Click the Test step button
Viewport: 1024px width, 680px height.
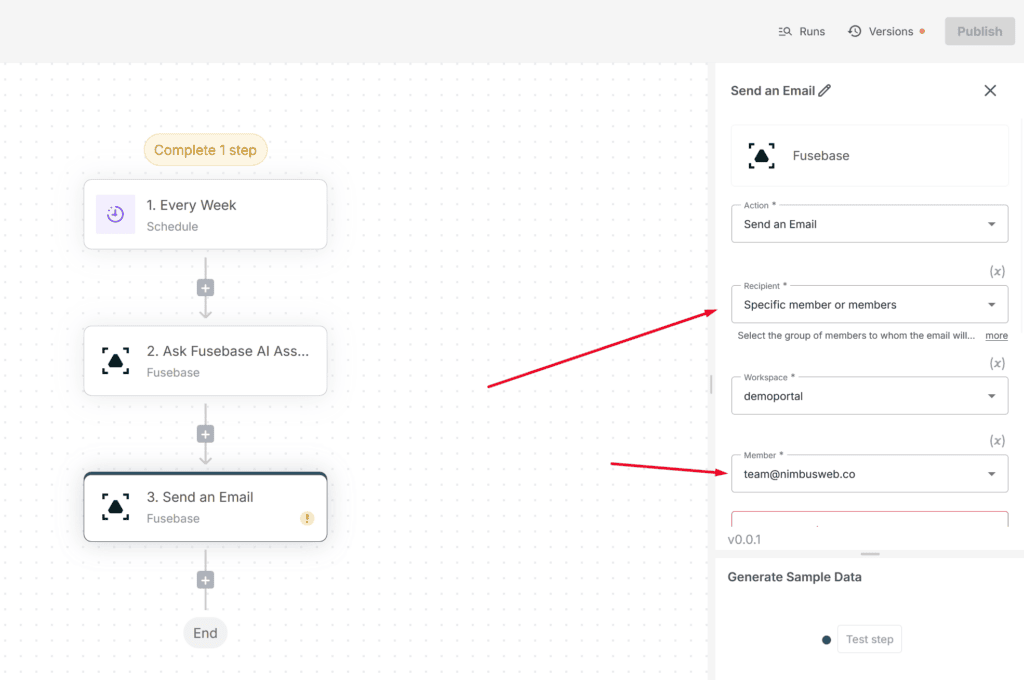click(869, 640)
